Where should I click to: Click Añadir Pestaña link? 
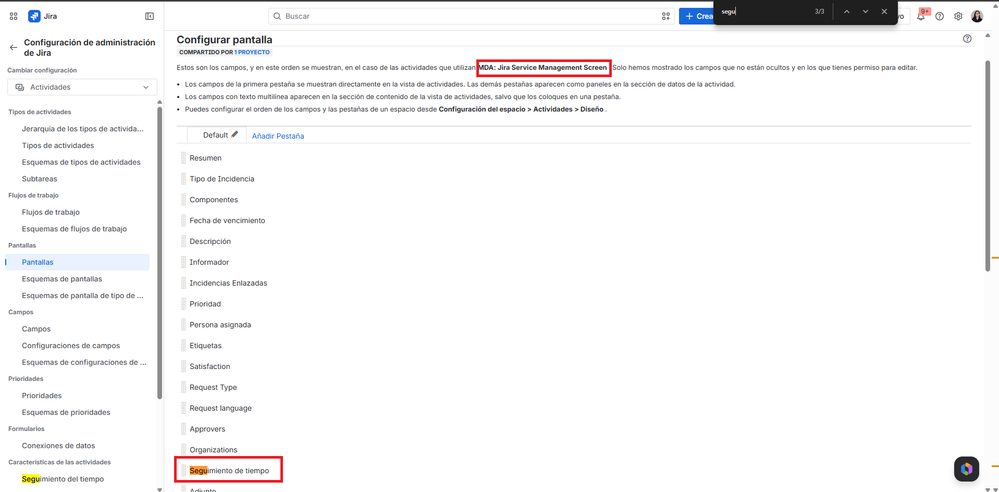tap(278, 136)
